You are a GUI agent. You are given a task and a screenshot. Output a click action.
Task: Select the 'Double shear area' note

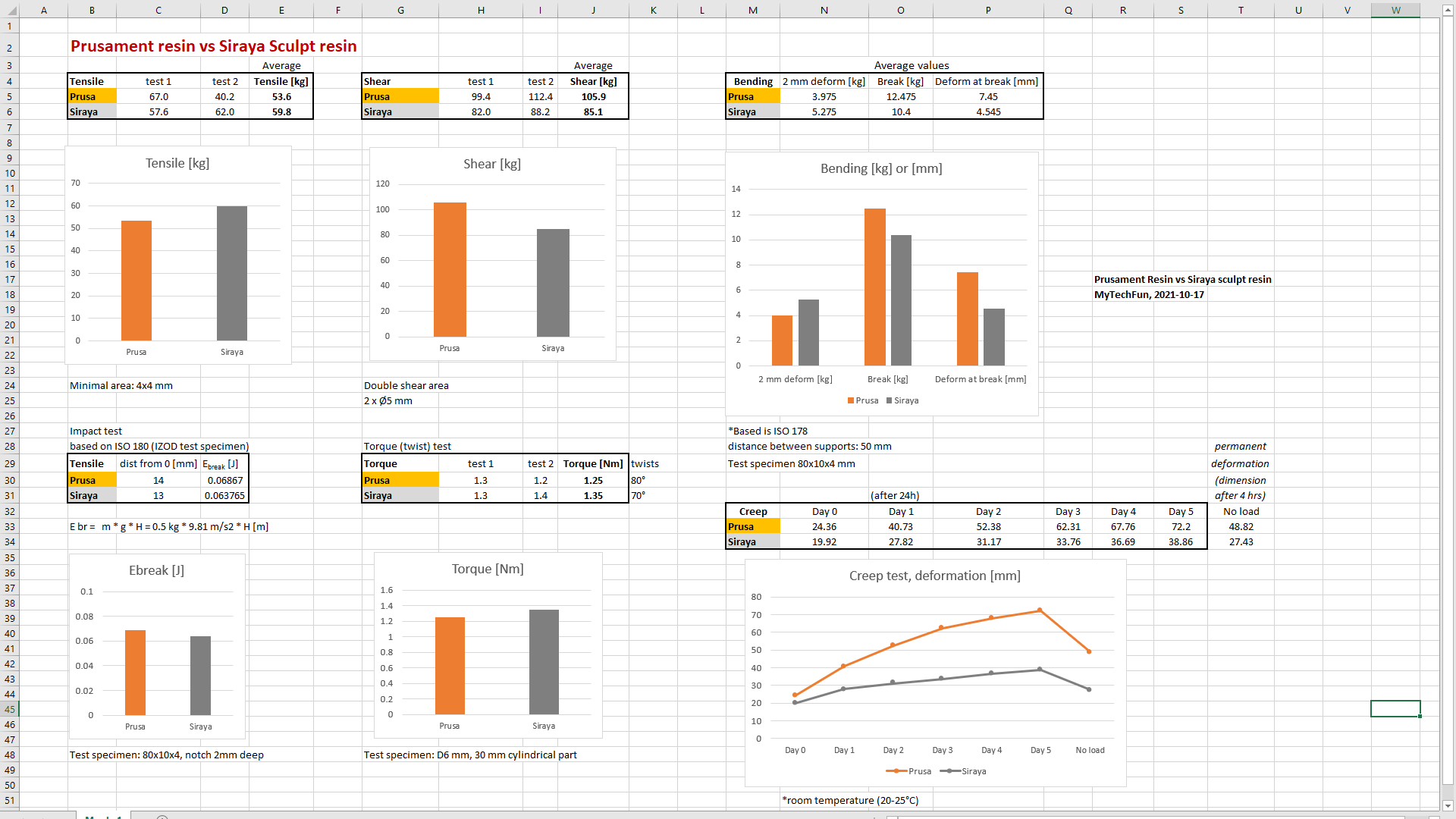(406, 385)
